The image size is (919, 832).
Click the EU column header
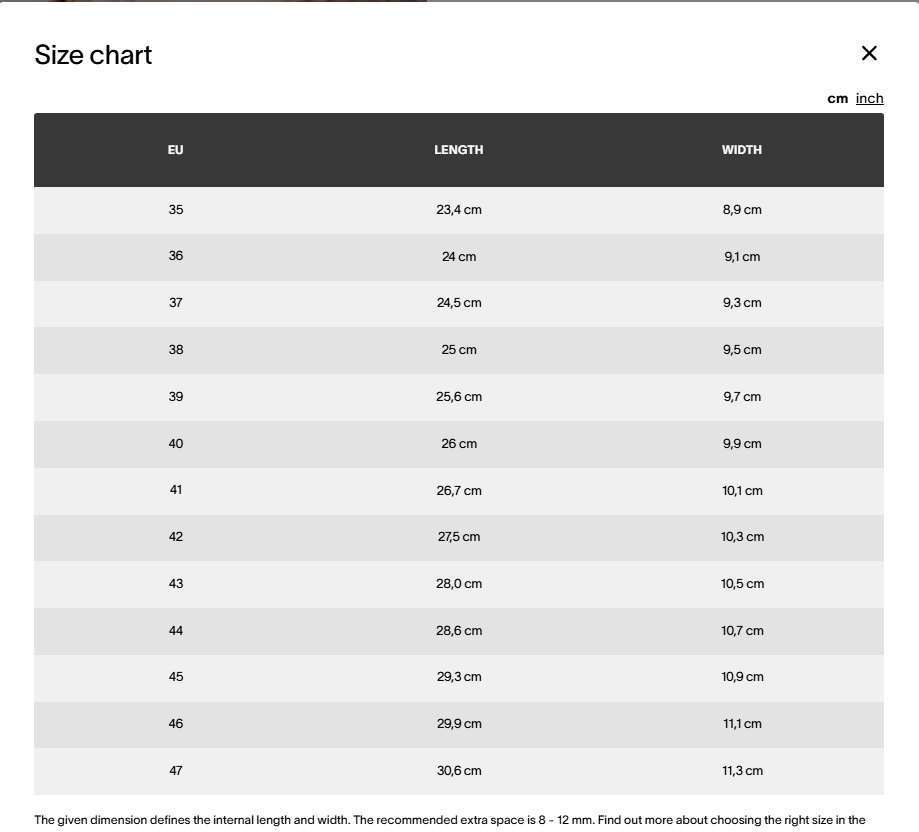click(176, 150)
